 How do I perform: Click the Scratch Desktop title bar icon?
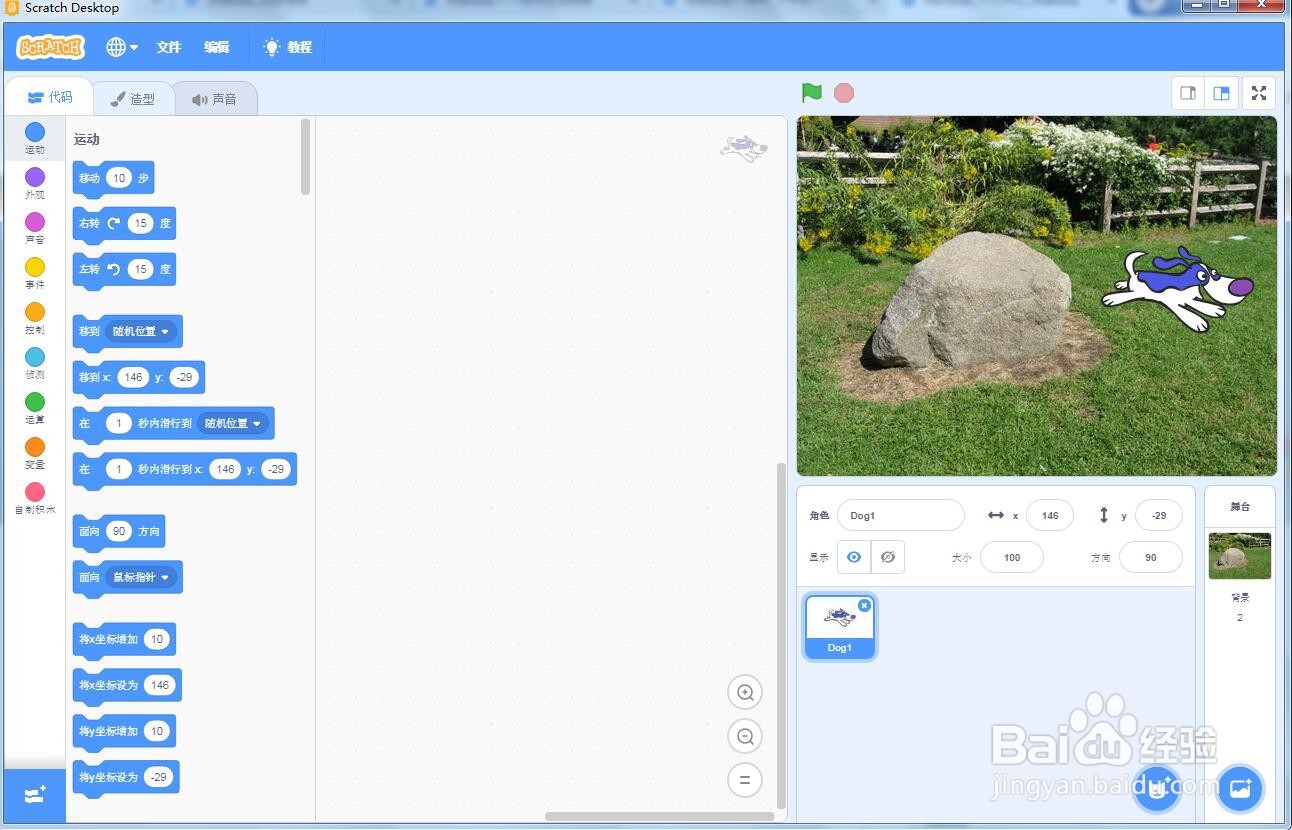click(x=12, y=8)
